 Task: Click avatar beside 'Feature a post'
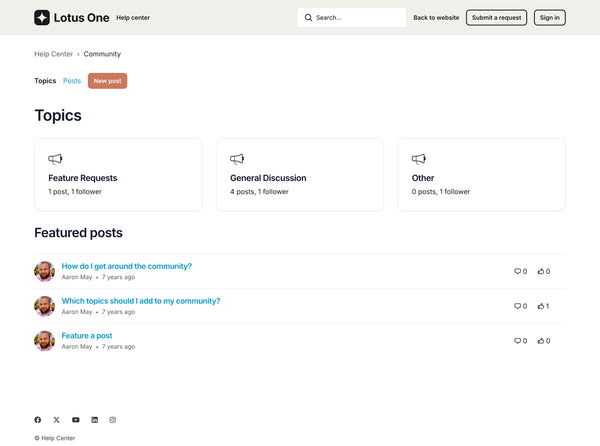(44, 341)
